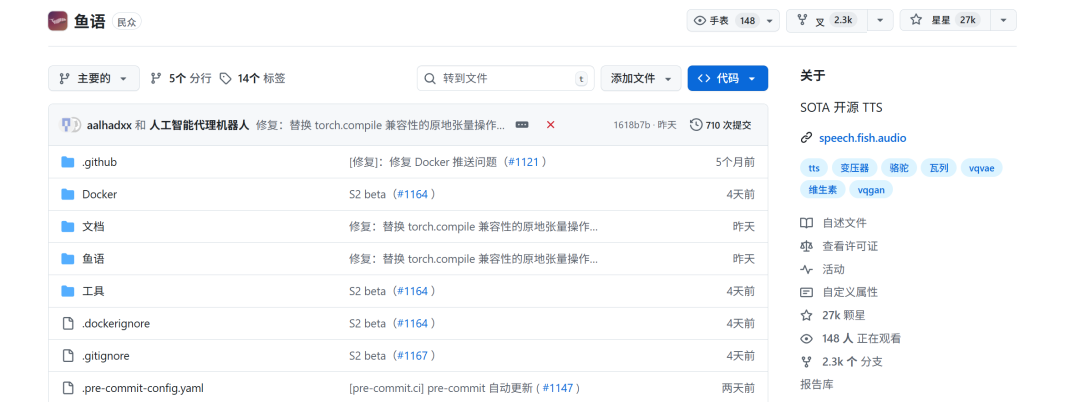Select the tts topic tag

coord(814,168)
